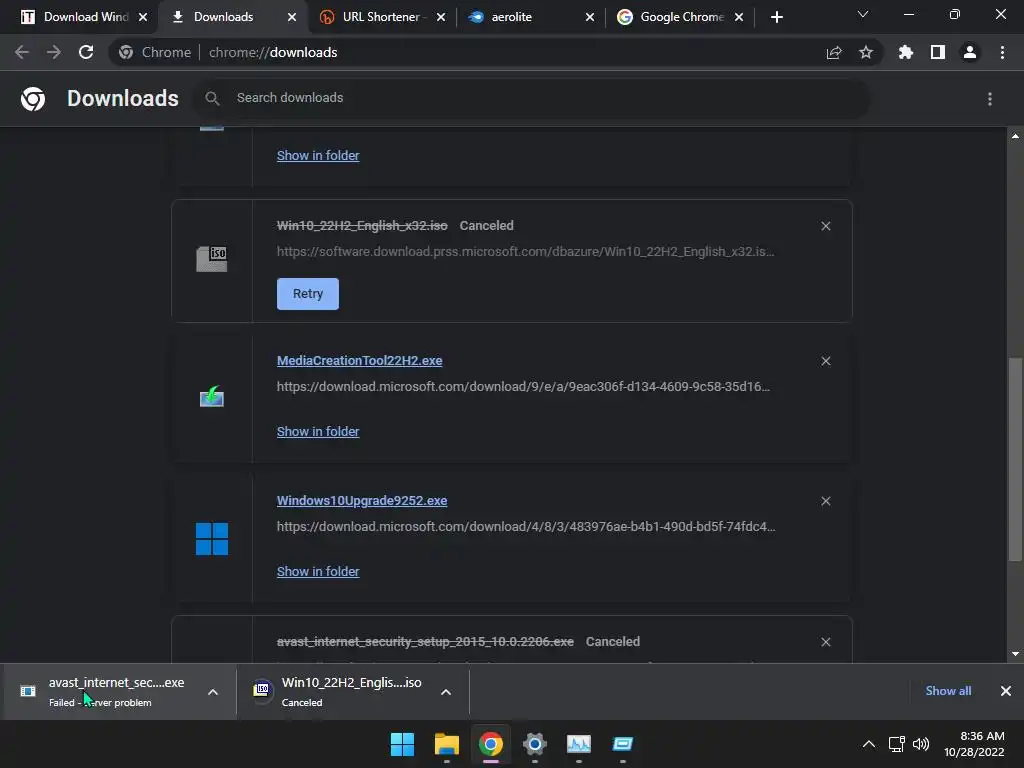The image size is (1024, 768).
Task: Open MediaCreationTool22H2.exe file link
Action: 359,360
